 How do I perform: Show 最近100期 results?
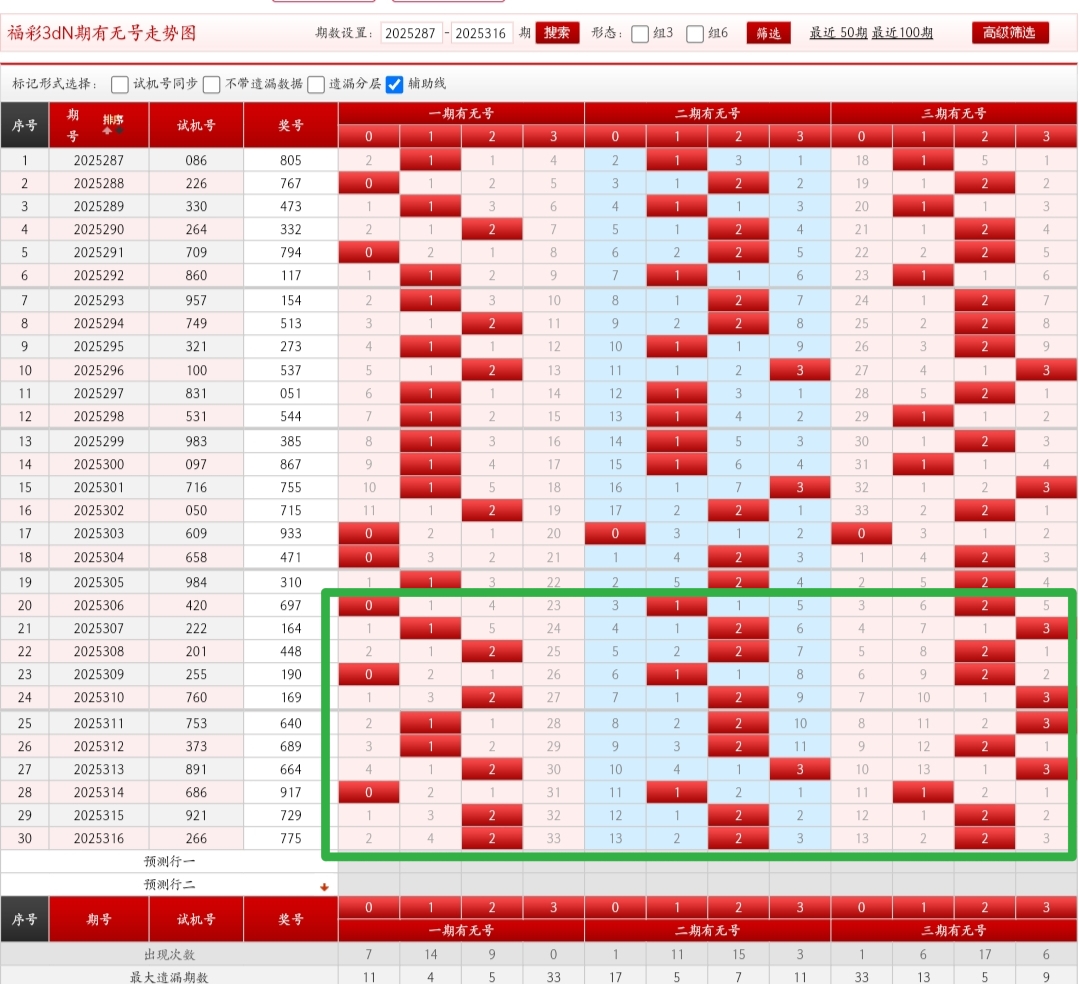pos(902,33)
